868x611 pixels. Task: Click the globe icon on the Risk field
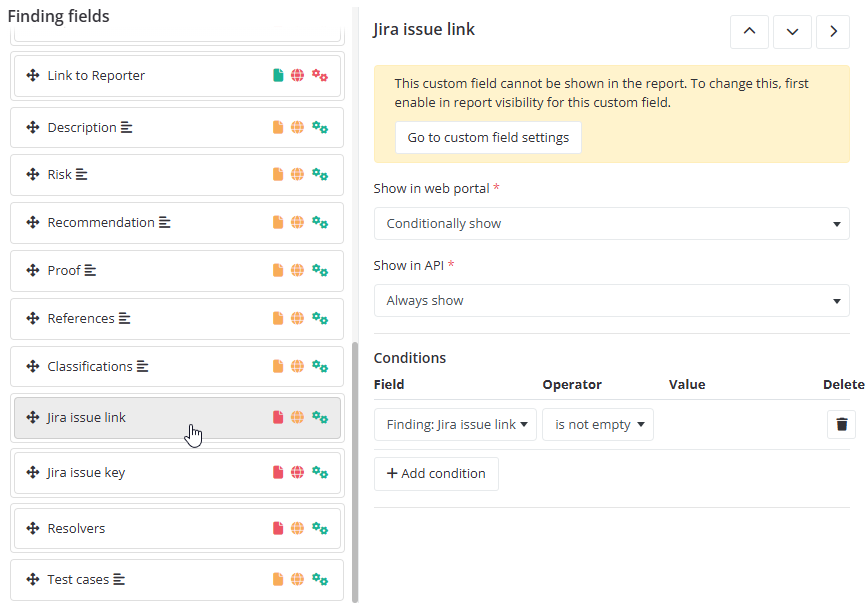tap(297, 174)
